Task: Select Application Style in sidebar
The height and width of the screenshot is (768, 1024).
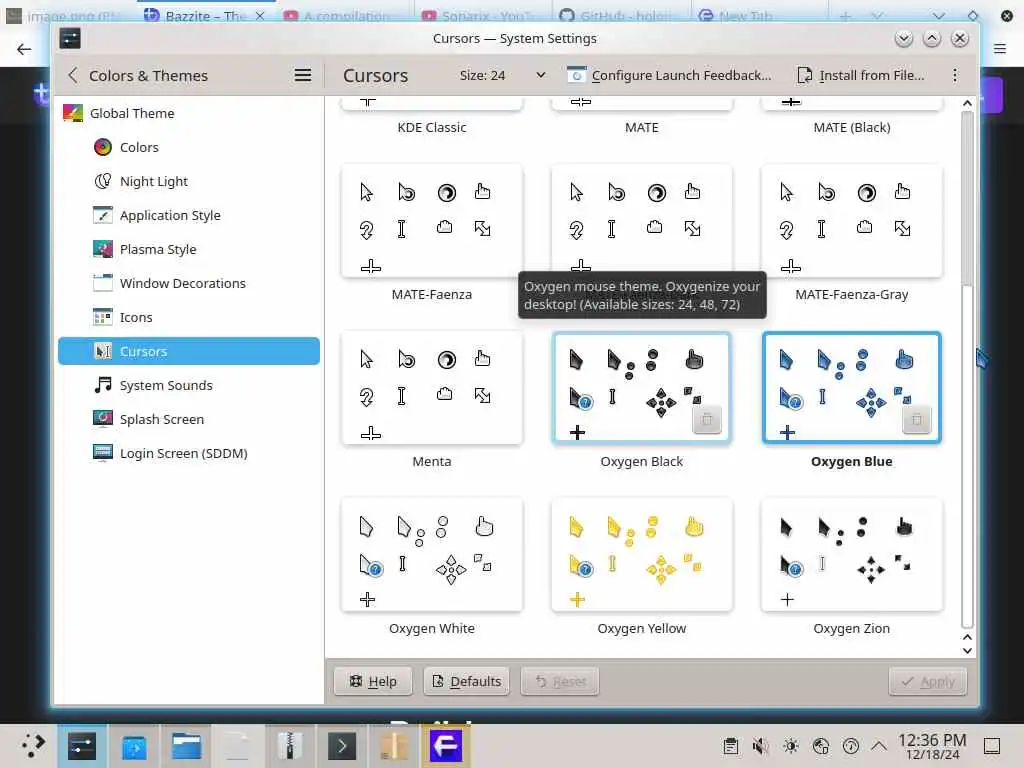Action: (189, 215)
